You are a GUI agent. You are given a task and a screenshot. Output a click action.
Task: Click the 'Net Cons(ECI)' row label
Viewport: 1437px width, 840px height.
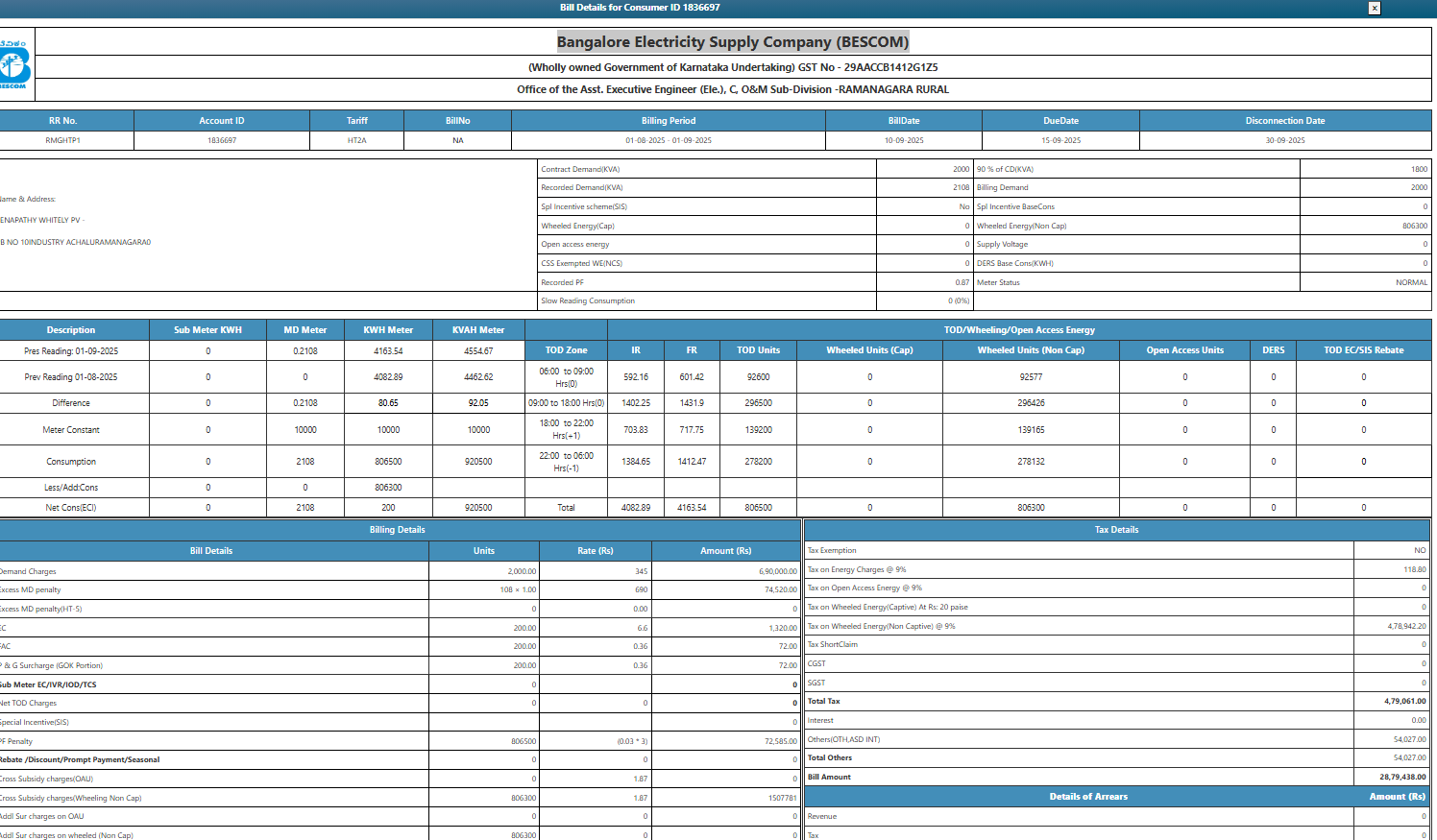pos(71,508)
